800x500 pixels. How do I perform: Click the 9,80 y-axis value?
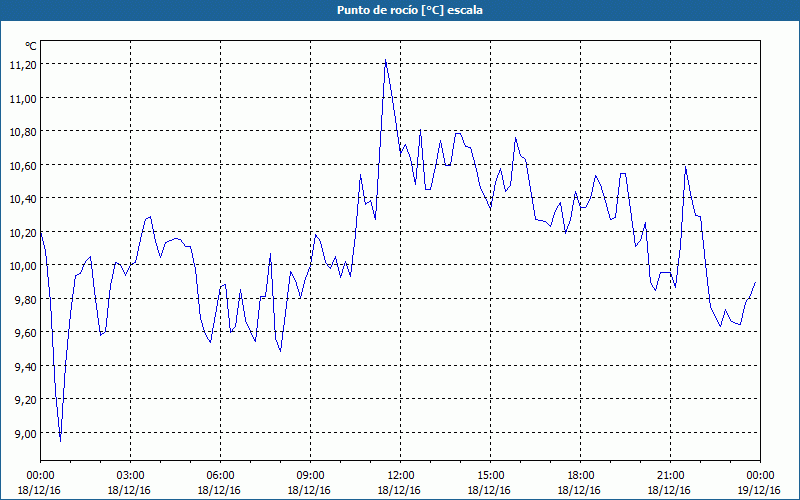pos(26,299)
